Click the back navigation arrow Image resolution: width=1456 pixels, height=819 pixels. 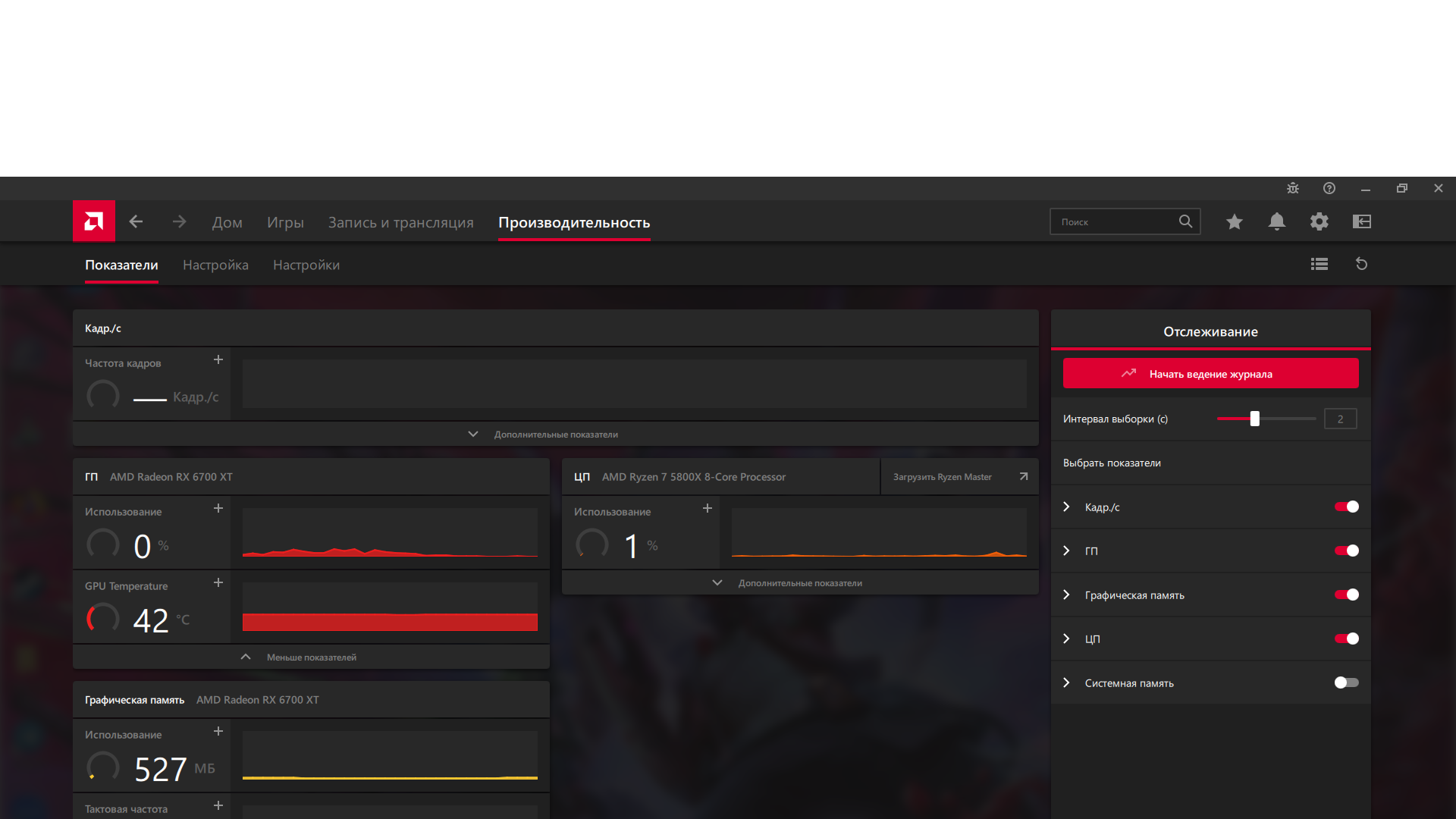[x=136, y=221]
